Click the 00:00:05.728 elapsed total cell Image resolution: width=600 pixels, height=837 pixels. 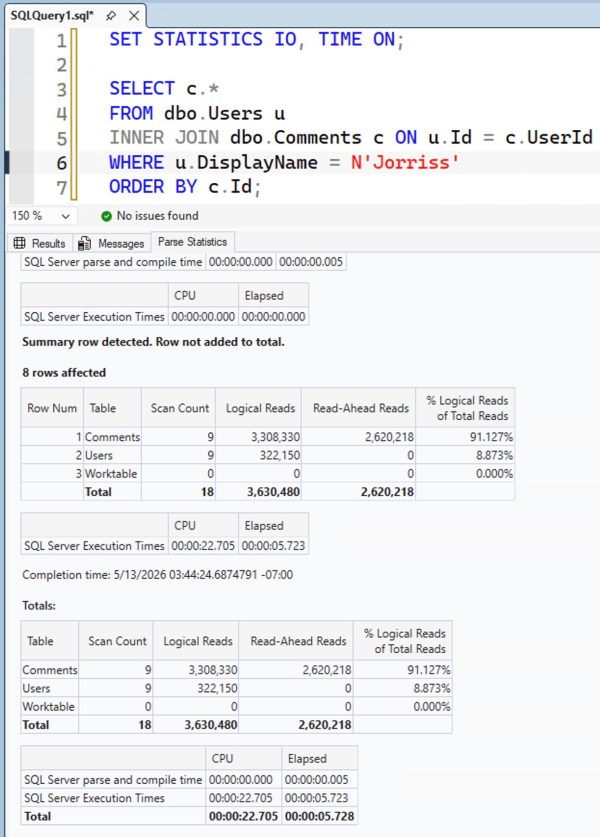[x=319, y=816]
